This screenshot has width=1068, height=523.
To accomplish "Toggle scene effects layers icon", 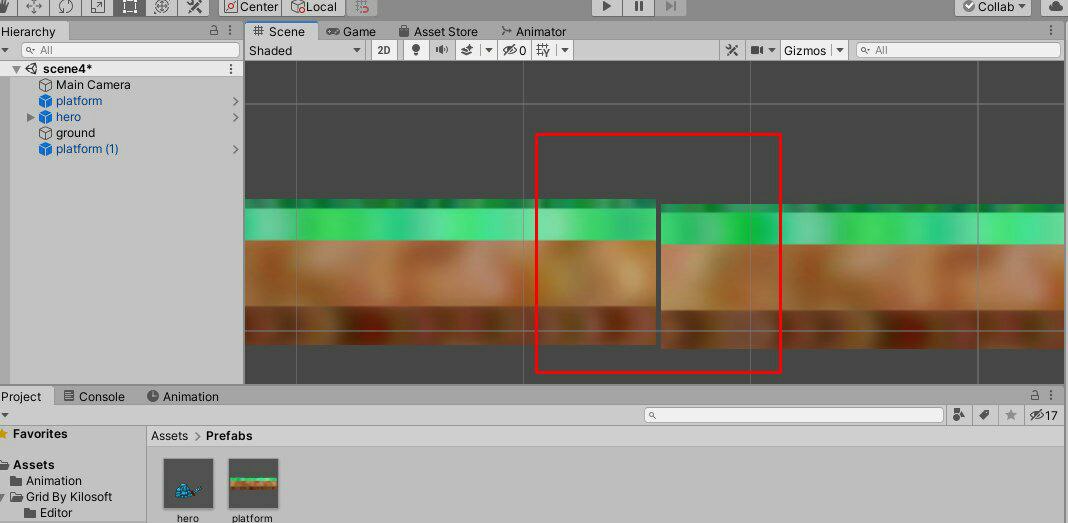I will [467, 50].
